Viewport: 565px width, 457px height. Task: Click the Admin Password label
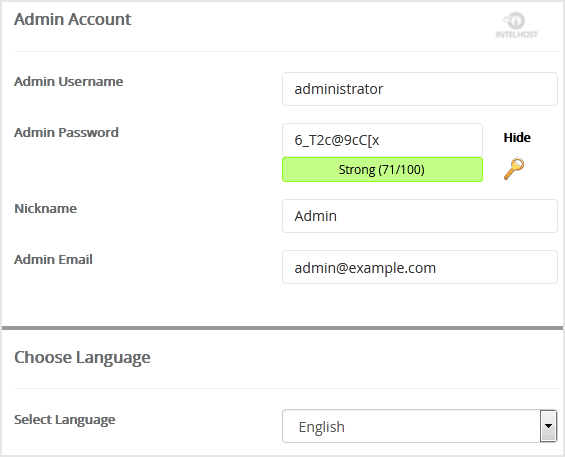[66, 132]
